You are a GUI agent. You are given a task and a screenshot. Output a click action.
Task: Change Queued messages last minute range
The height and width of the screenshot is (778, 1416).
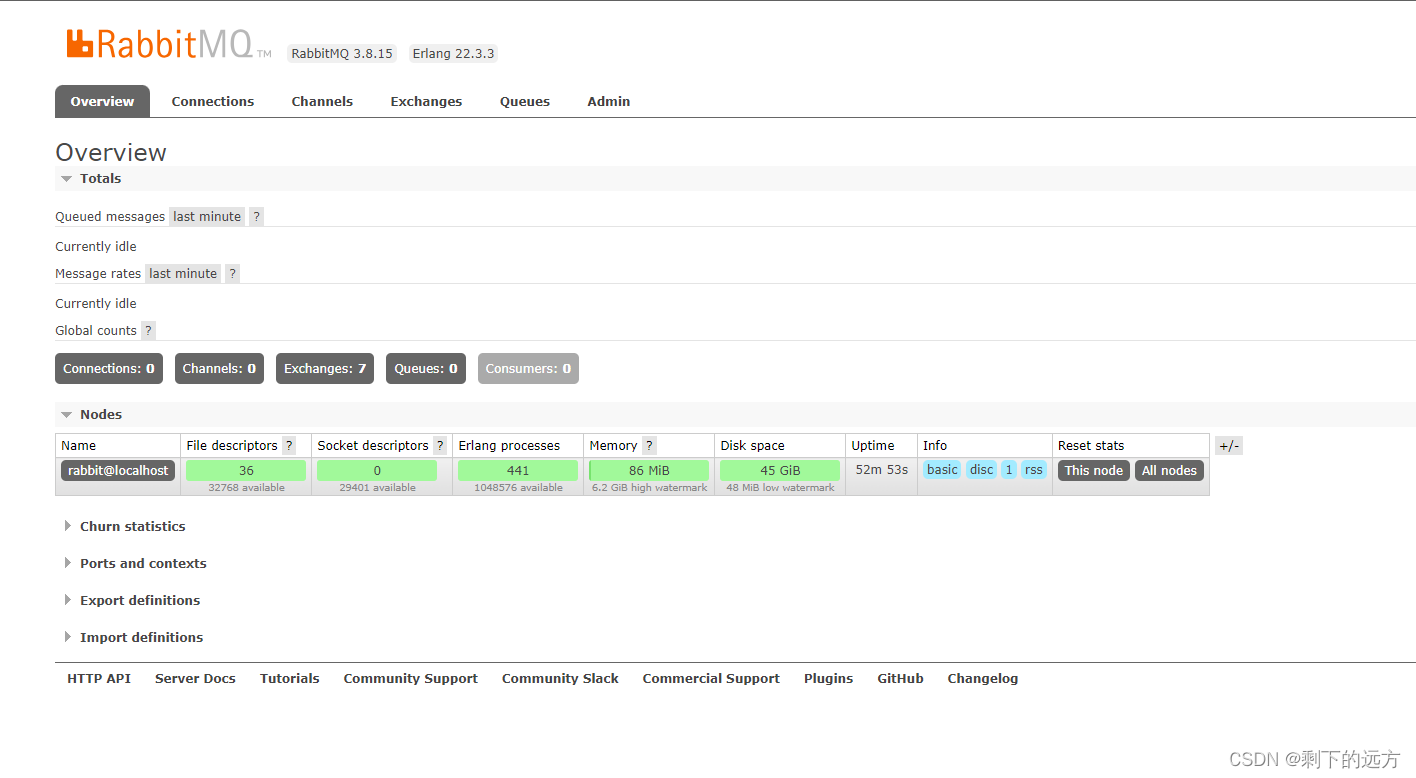207,216
